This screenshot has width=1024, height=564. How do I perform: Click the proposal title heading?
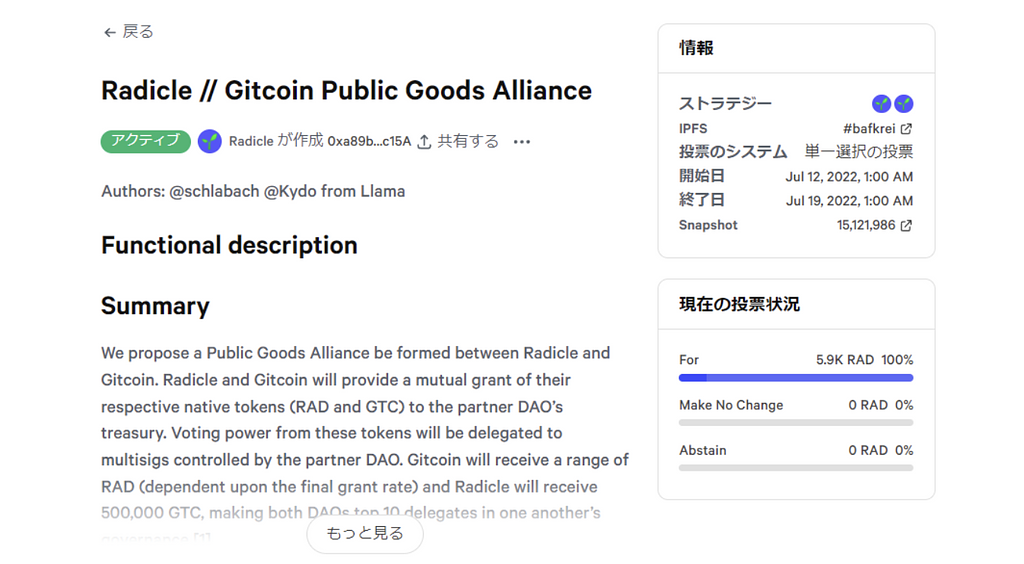pos(346,91)
